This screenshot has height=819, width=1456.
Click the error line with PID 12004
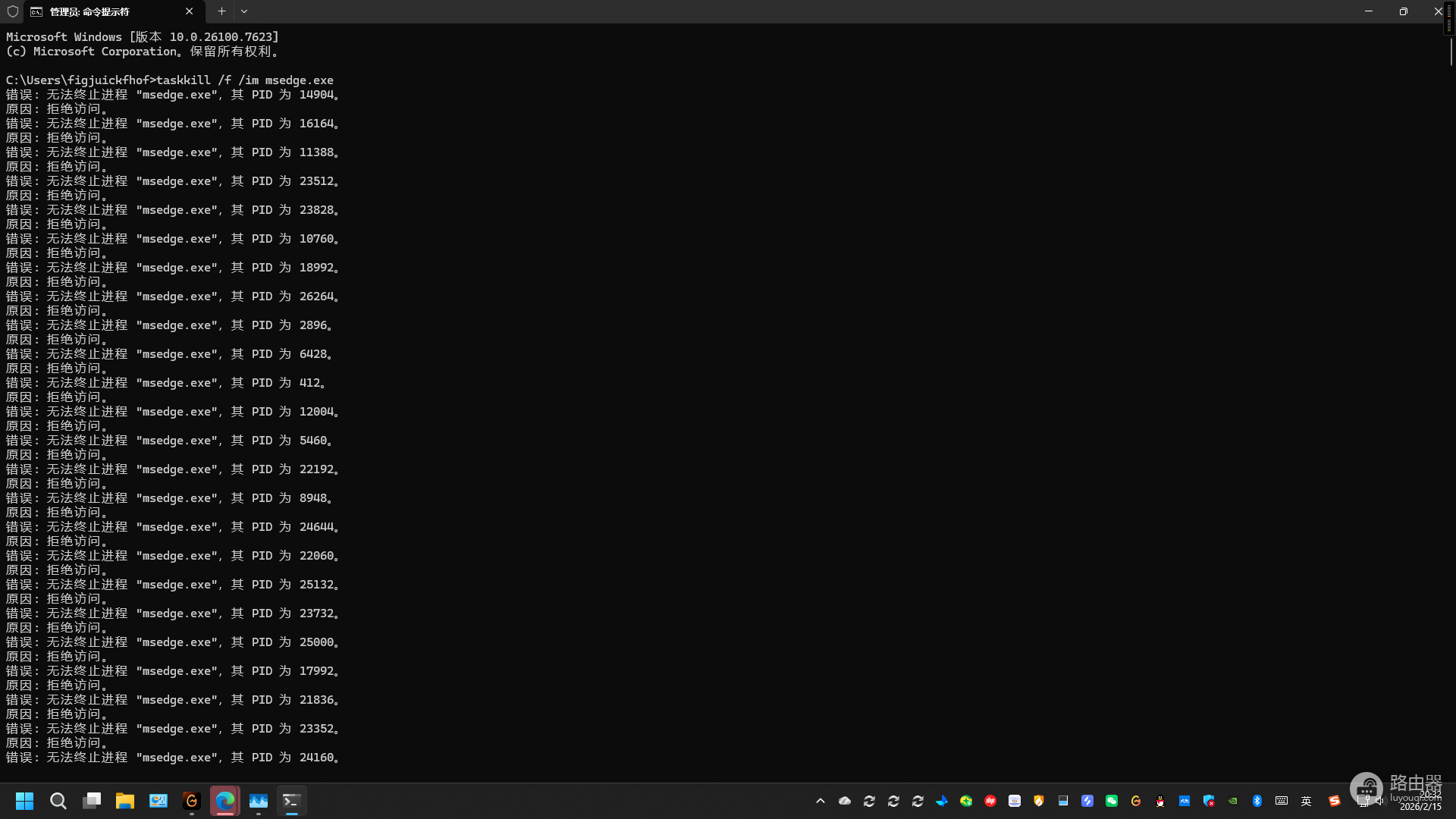(x=173, y=412)
